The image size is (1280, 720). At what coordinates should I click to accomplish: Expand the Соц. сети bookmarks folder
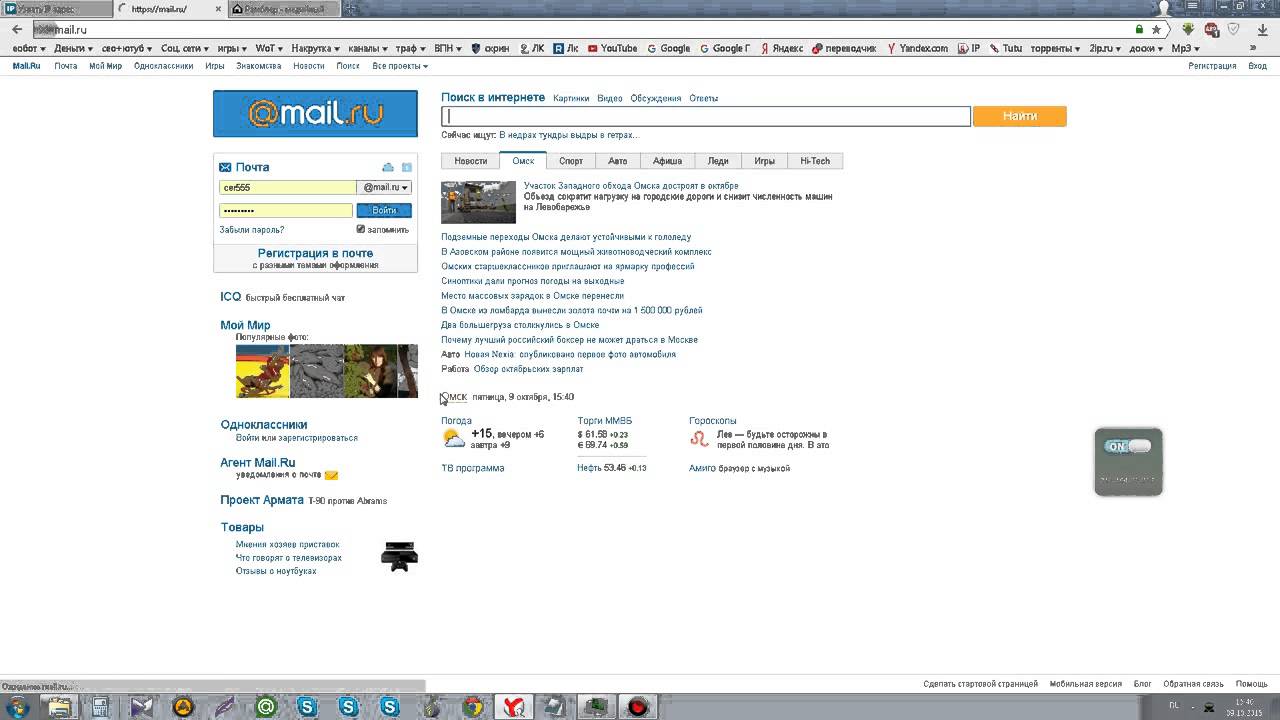pos(184,48)
